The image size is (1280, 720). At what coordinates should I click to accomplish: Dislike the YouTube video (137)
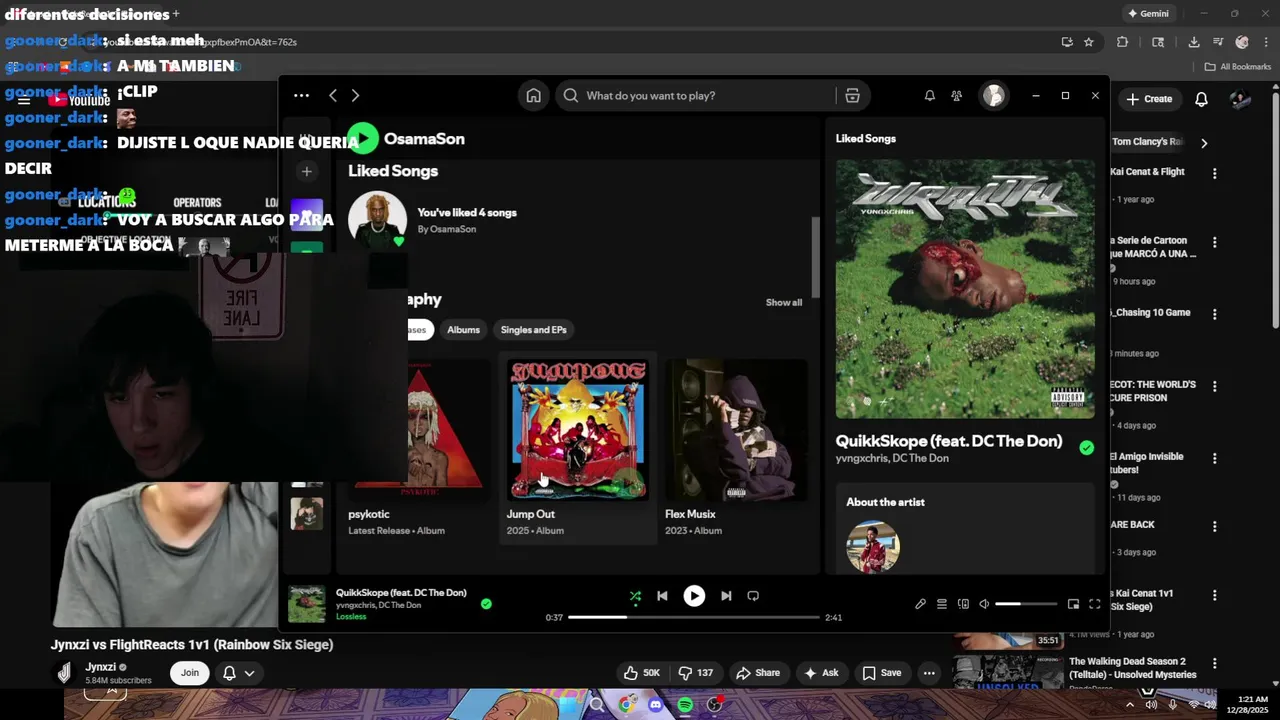coord(696,673)
